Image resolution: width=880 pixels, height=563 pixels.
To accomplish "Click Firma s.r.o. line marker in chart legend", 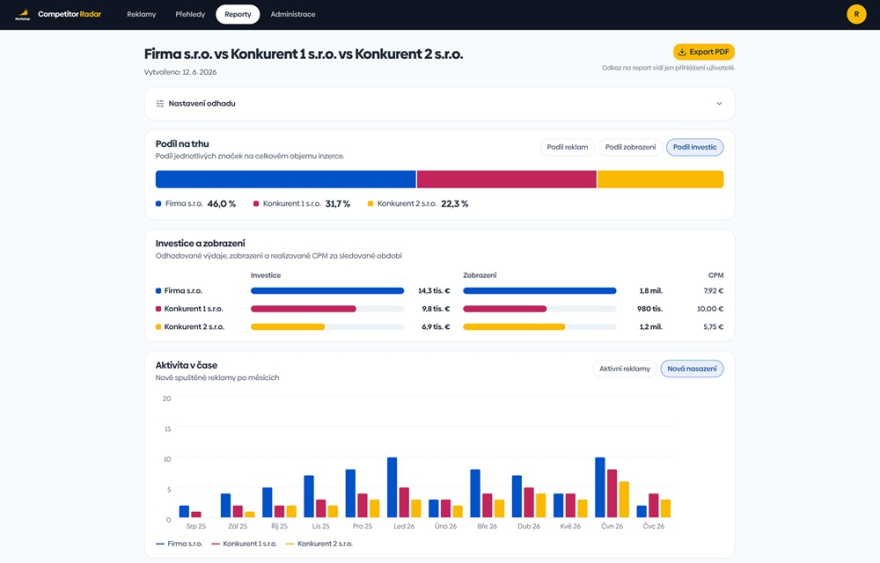I will tap(160, 544).
